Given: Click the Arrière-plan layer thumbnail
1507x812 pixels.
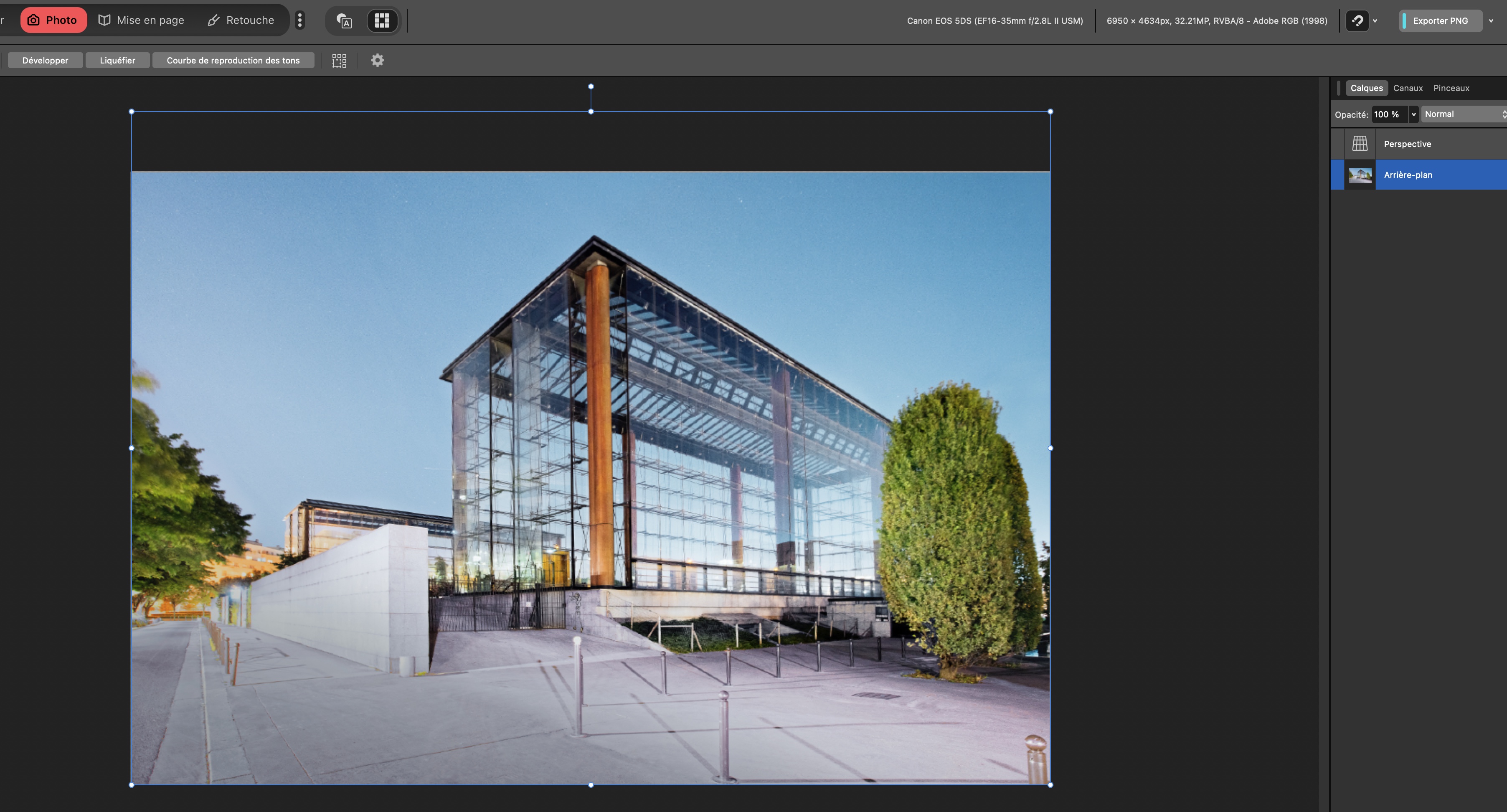Looking at the screenshot, I should click(x=1360, y=175).
